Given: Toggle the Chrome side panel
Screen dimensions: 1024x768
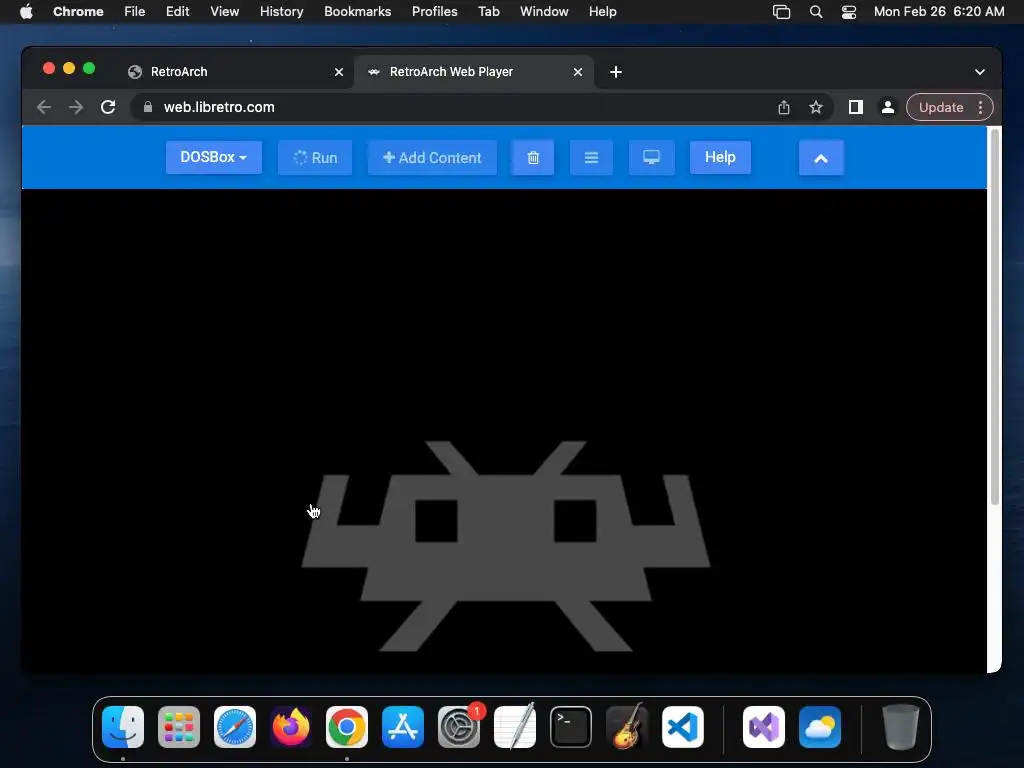Looking at the screenshot, I should click(x=856, y=107).
